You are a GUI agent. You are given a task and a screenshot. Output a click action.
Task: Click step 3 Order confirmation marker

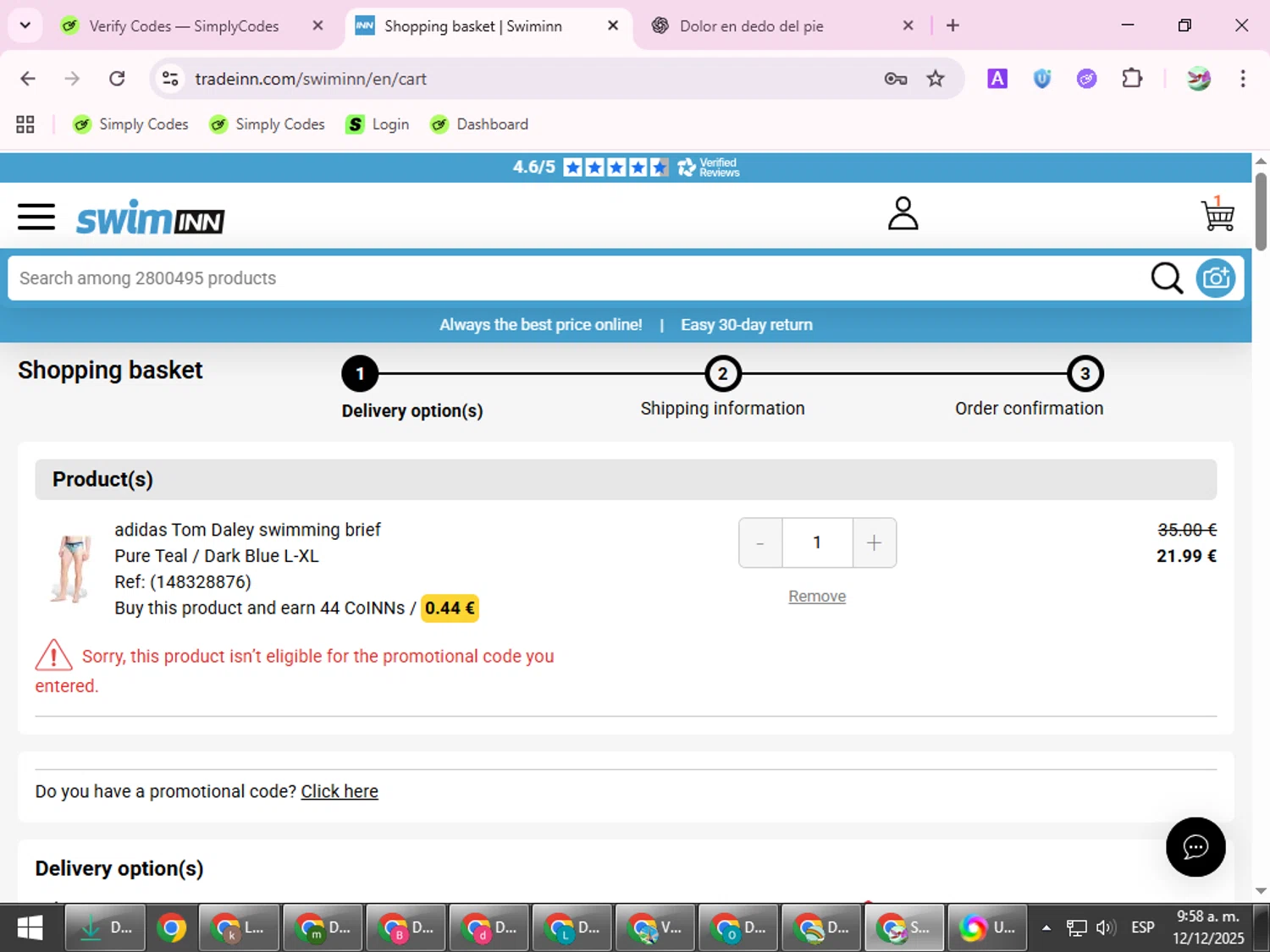point(1085,374)
